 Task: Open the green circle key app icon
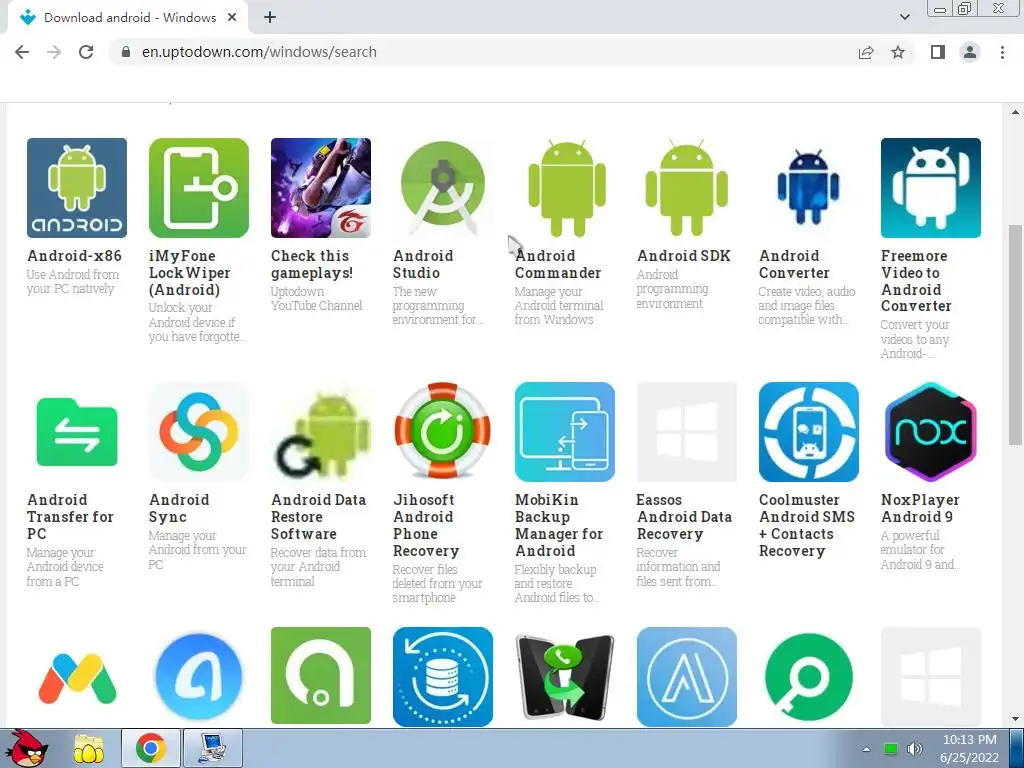(x=808, y=677)
